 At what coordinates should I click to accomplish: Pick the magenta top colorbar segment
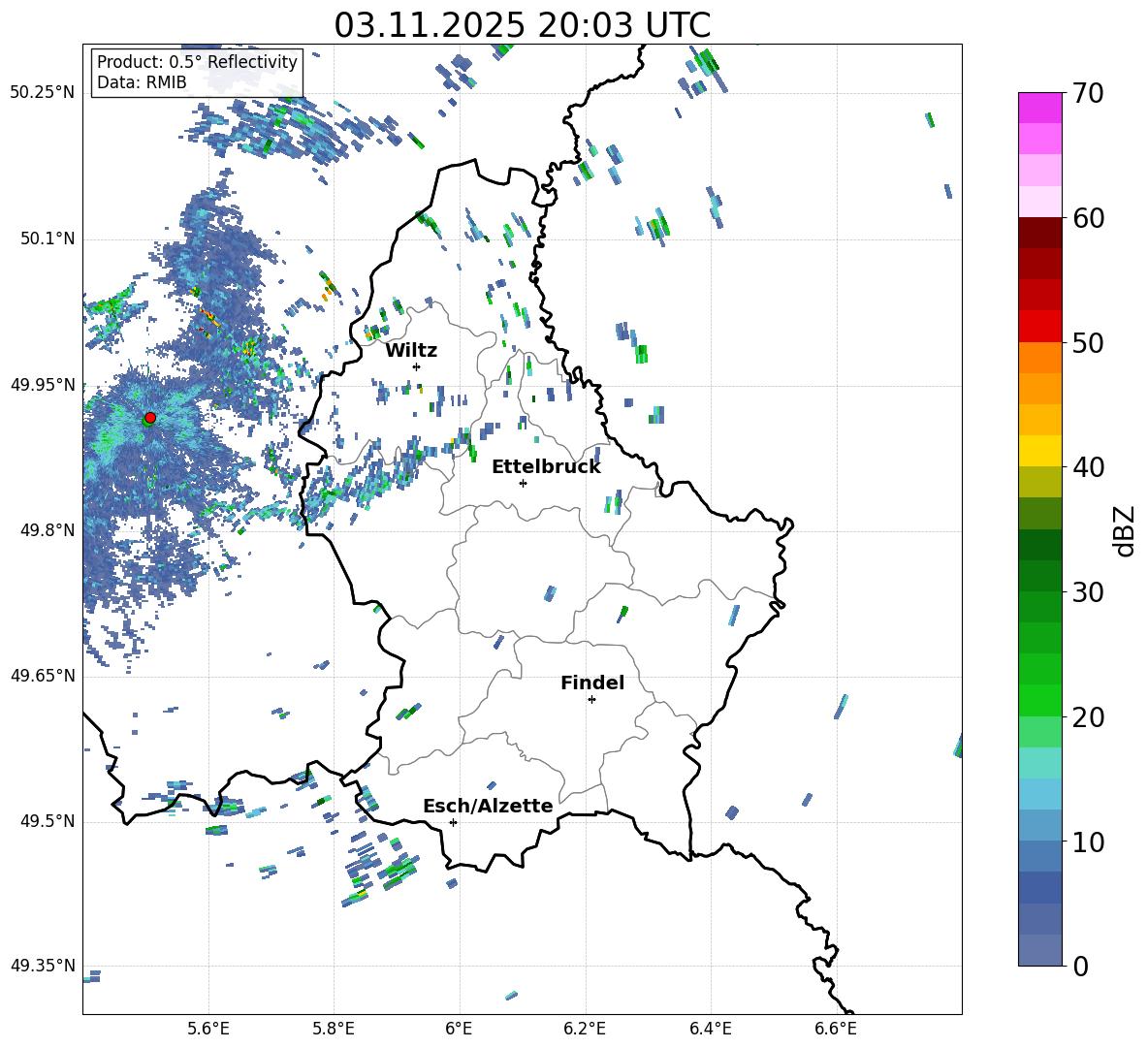coord(1039,109)
